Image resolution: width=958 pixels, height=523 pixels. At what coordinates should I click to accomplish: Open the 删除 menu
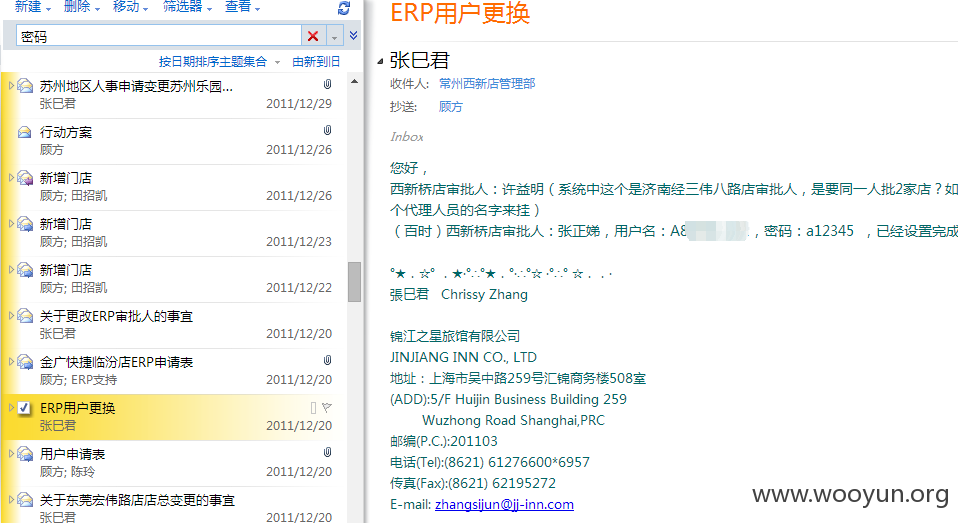coord(81,7)
